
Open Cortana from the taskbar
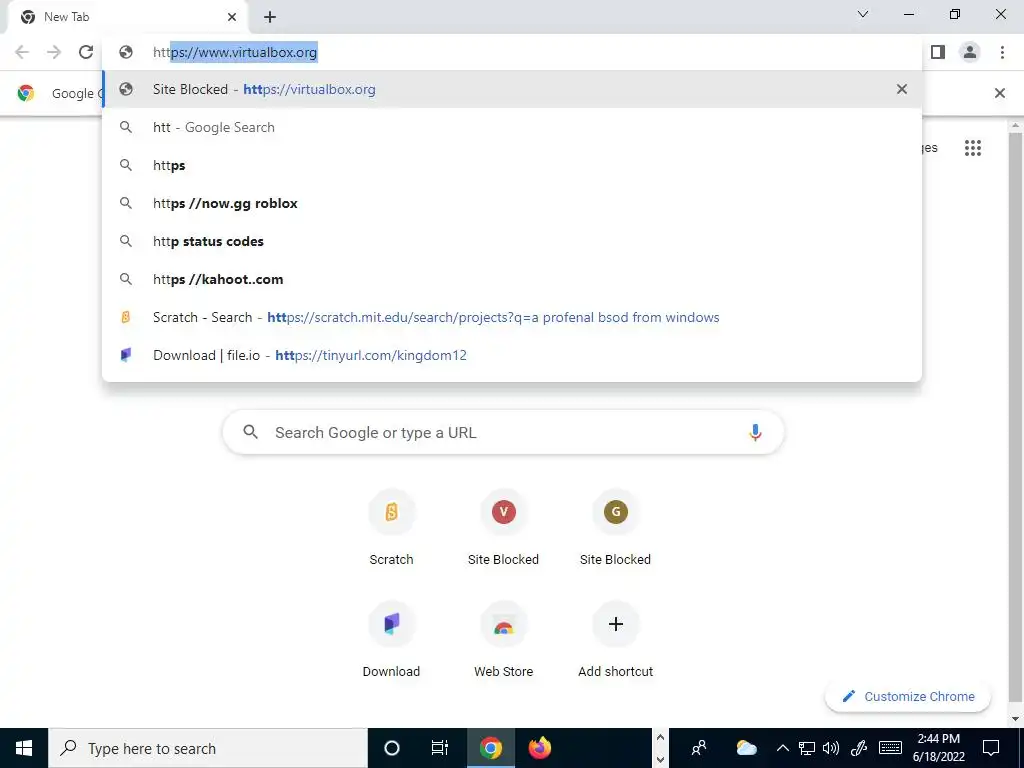point(391,748)
